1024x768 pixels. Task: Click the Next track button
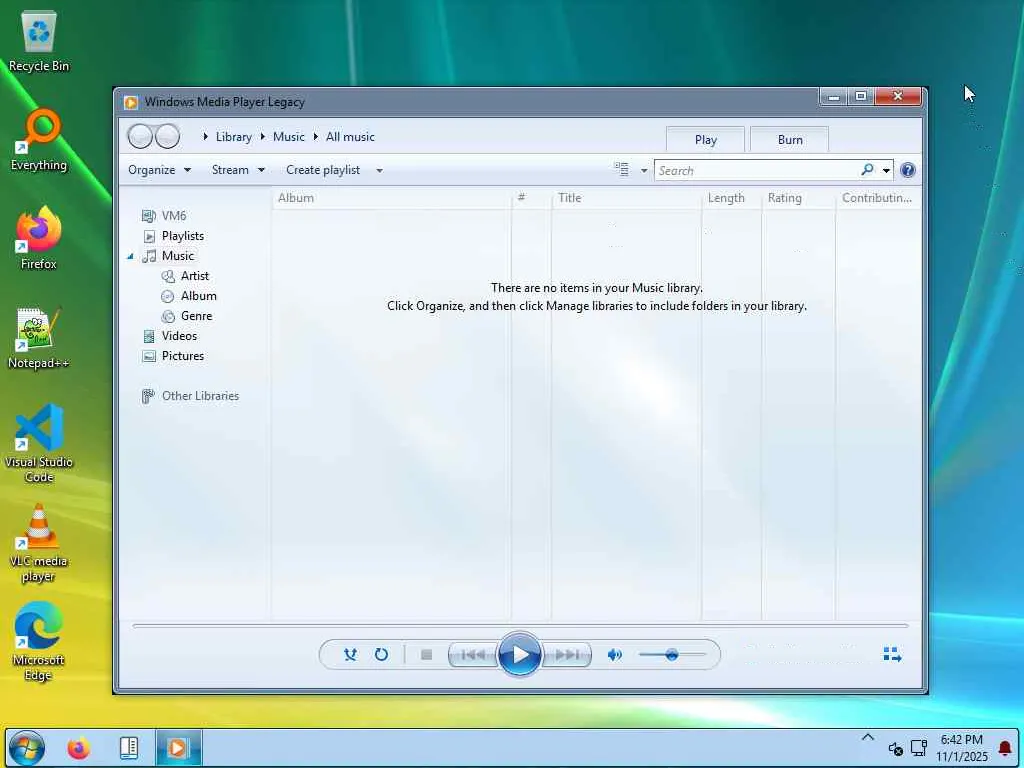tap(567, 654)
